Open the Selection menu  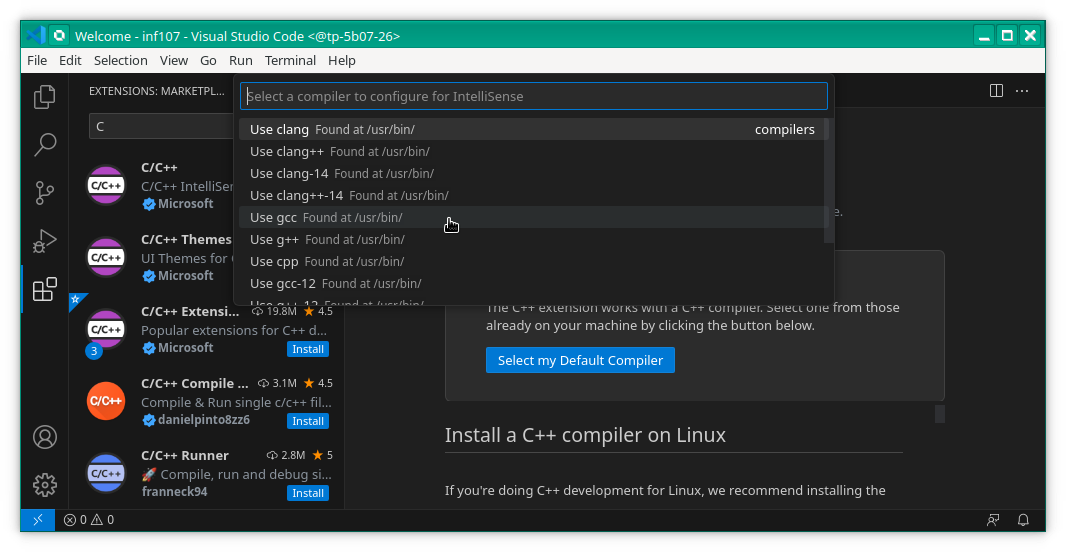[x=120, y=61]
